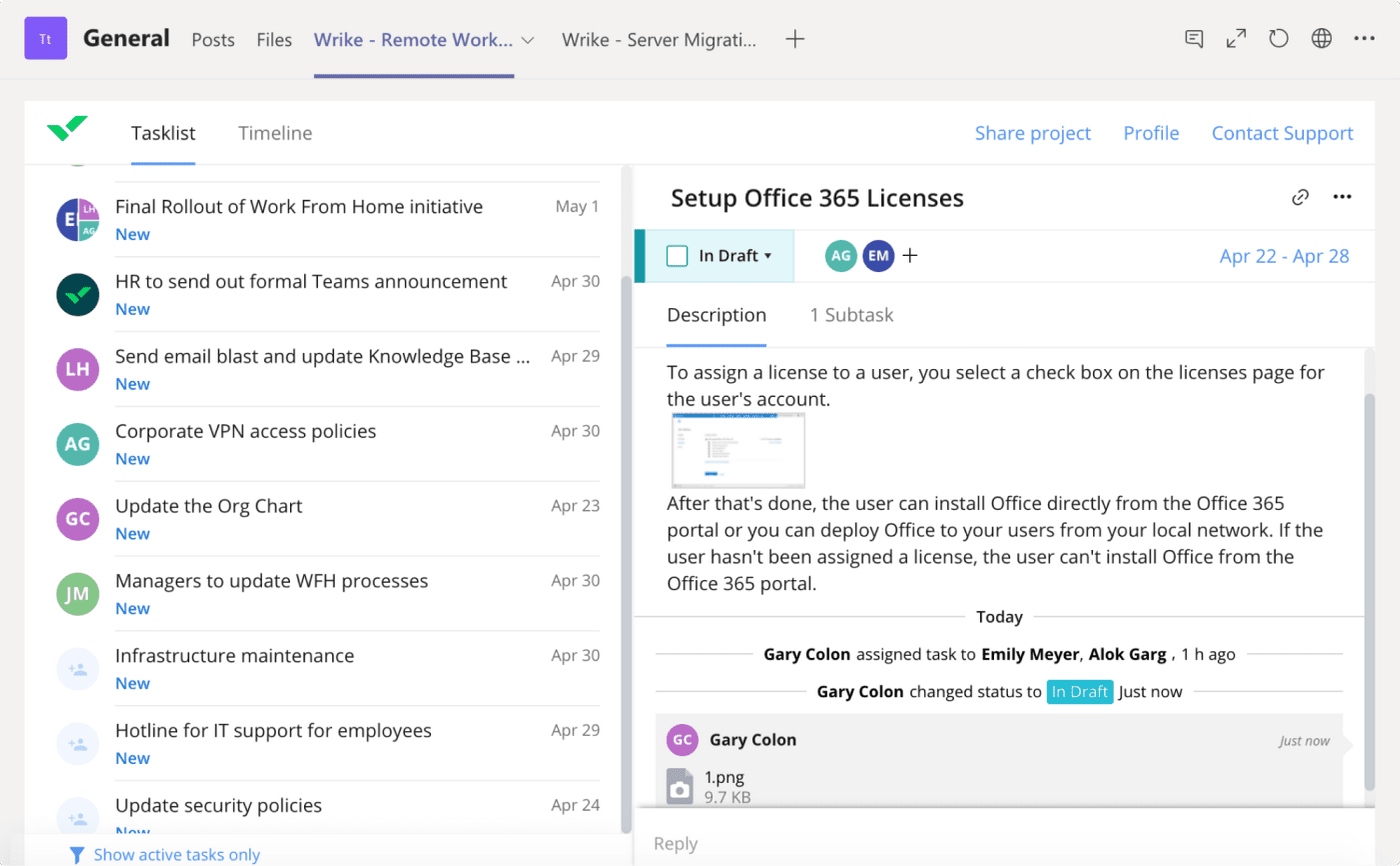Open the Update the Org Chart task
1400x866 pixels.
click(208, 506)
